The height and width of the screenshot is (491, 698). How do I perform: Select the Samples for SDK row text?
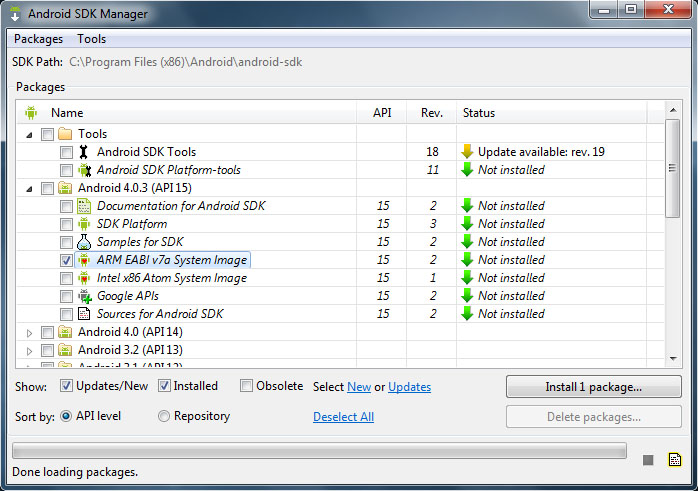tap(140, 242)
